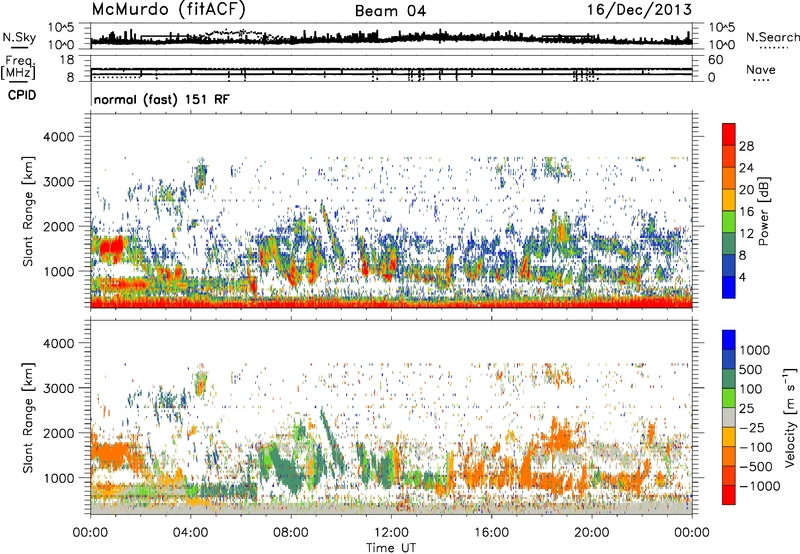Click the '20:00' time axis tick label
This screenshot has width=800, height=554.
[592, 533]
